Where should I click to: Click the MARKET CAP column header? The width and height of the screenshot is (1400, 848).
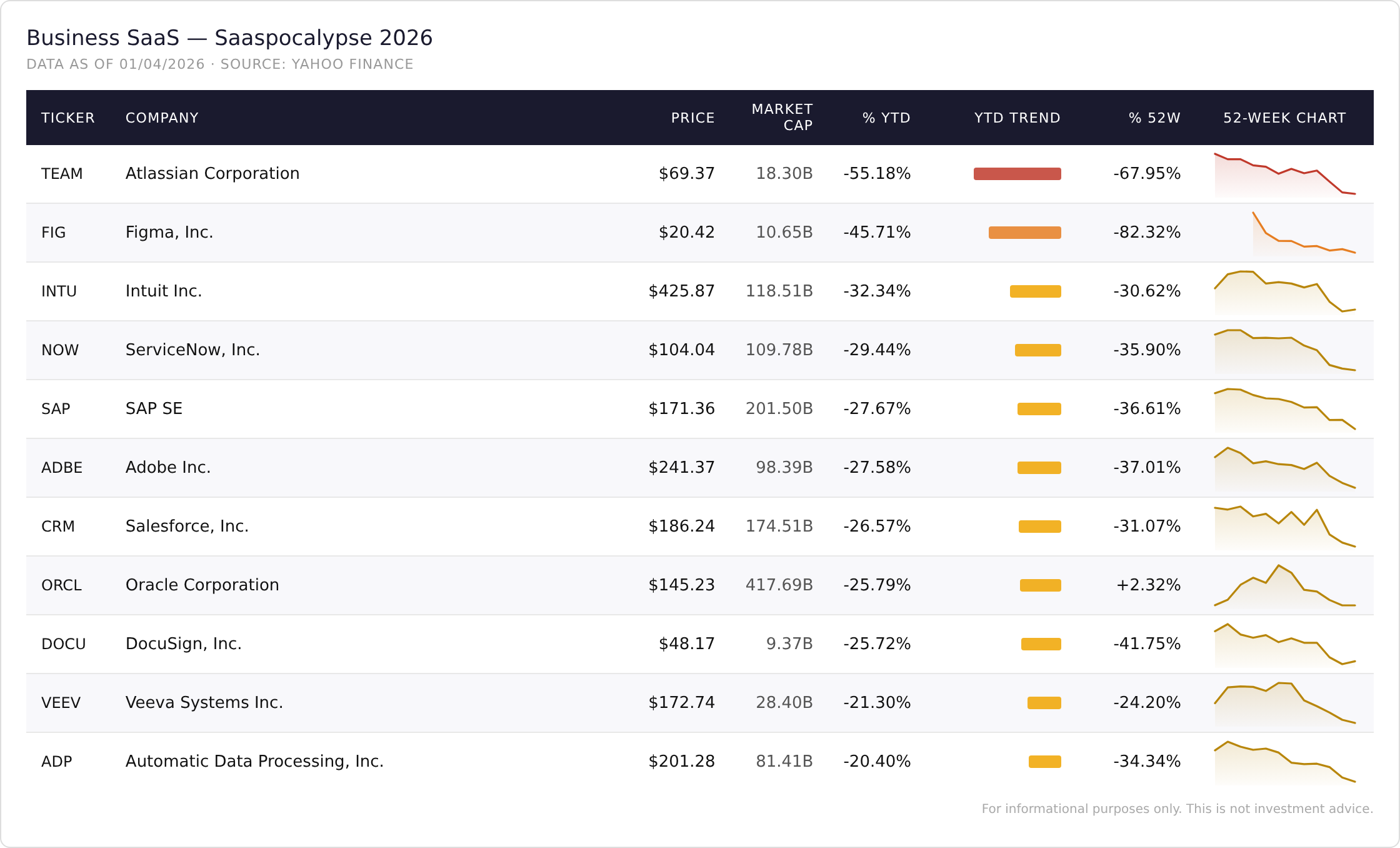click(782, 117)
